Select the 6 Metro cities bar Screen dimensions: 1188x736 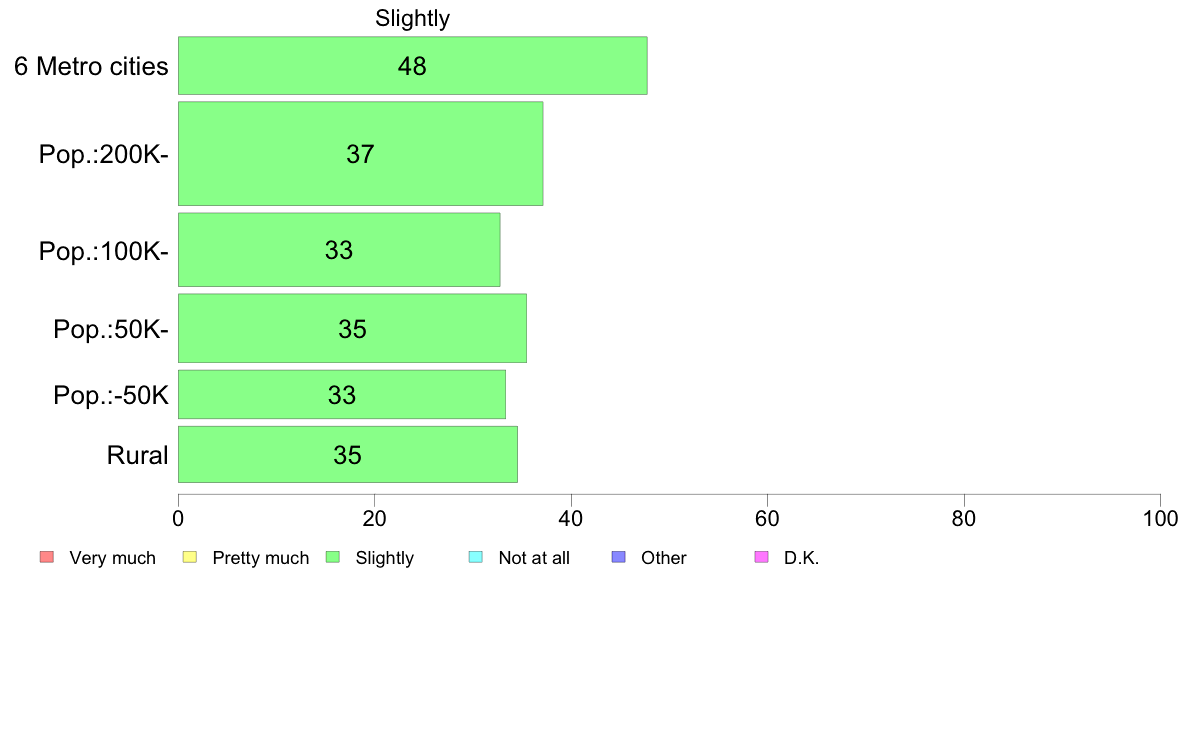coord(413,66)
